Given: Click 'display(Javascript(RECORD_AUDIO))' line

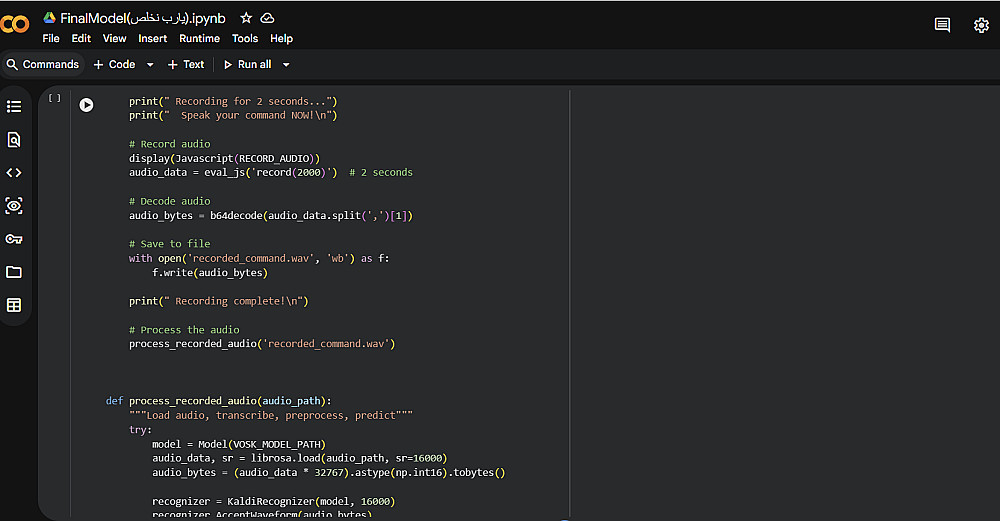Looking at the screenshot, I should pyautogui.click(x=224, y=158).
